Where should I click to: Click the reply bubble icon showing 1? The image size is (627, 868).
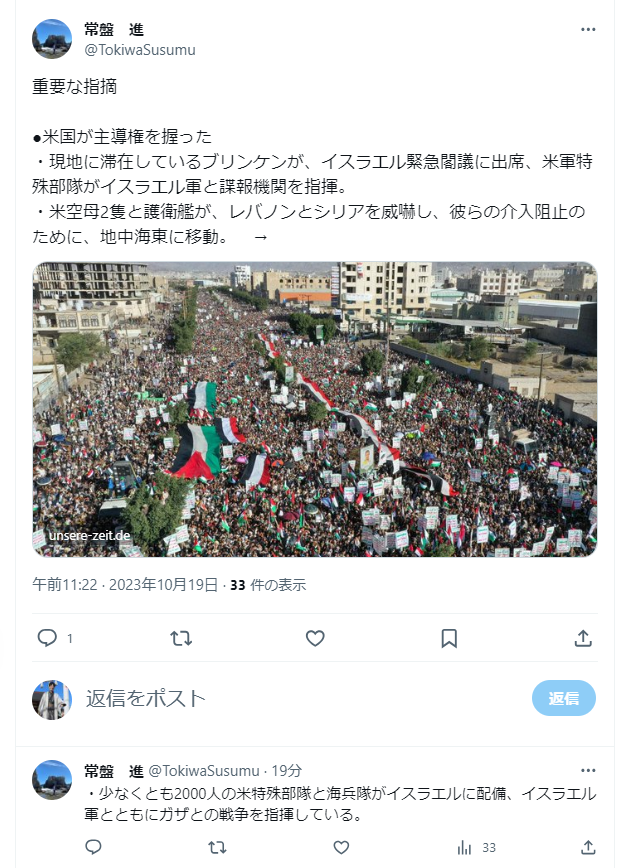tap(54, 638)
